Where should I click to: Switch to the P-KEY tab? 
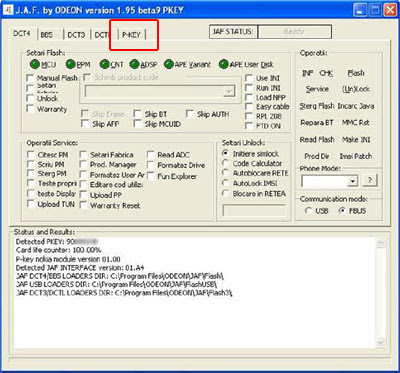tap(131, 35)
